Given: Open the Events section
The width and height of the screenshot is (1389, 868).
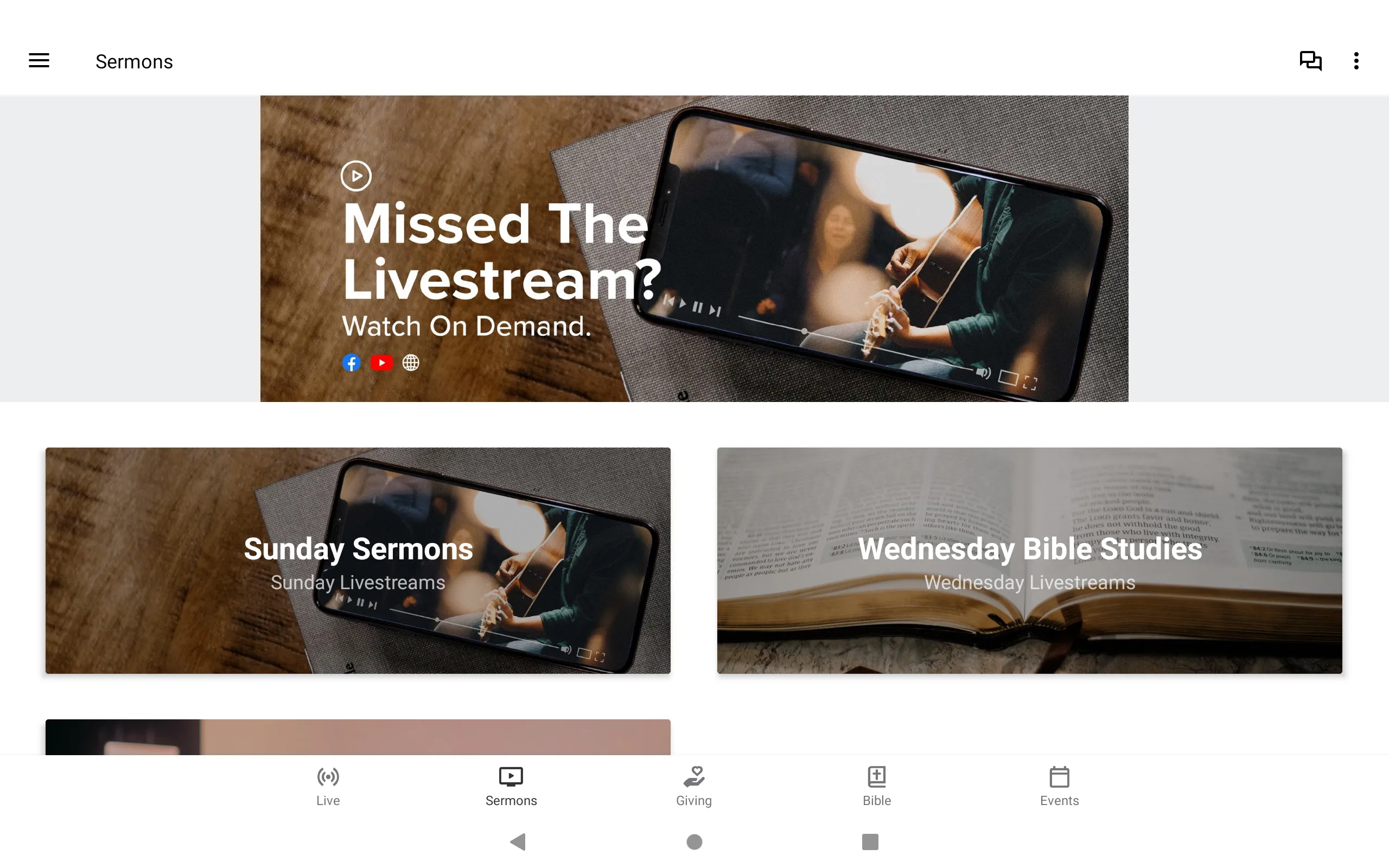Looking at the screenshot, I should pos(1059,785).
